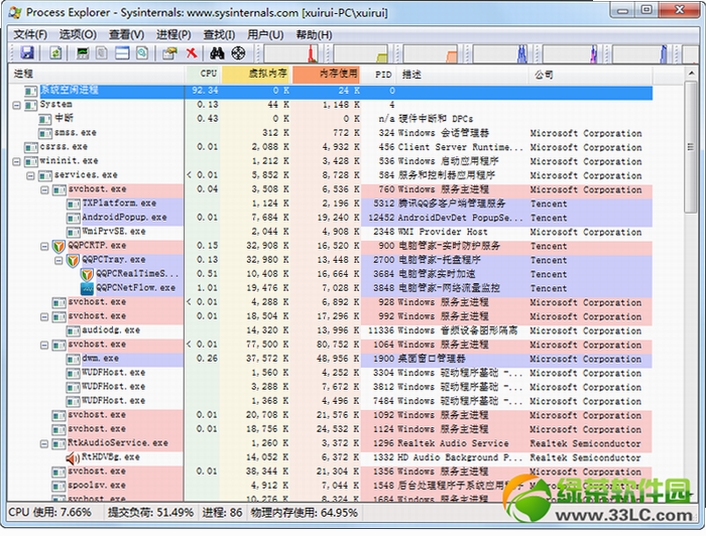Screen dimensions: 706x536
Task: Sort by the CPU column header
Action: (x=203, y=74)
